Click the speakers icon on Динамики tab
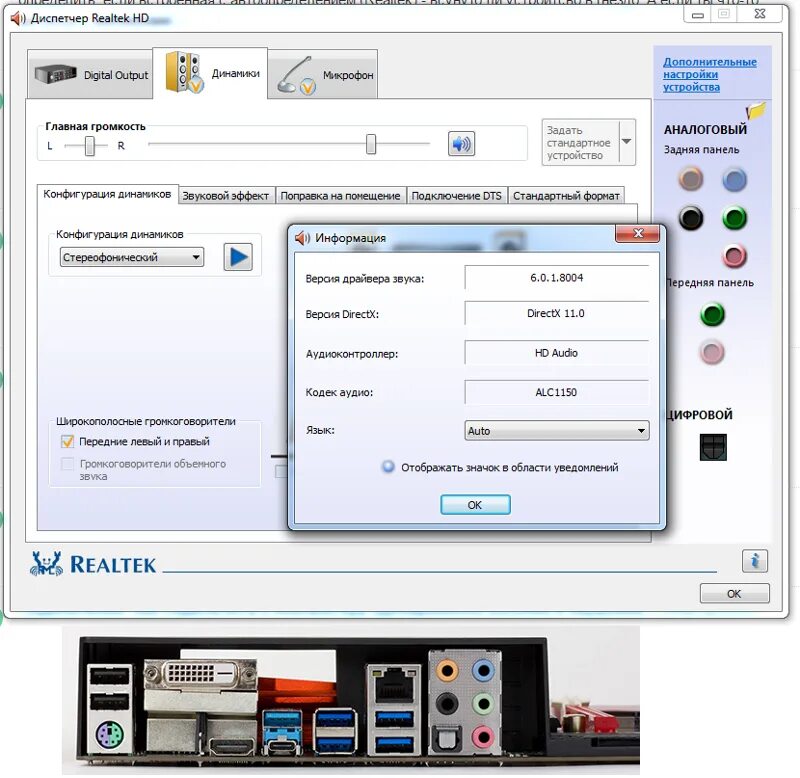Viewport: 800px width, 778px height. tap(184, 72)
